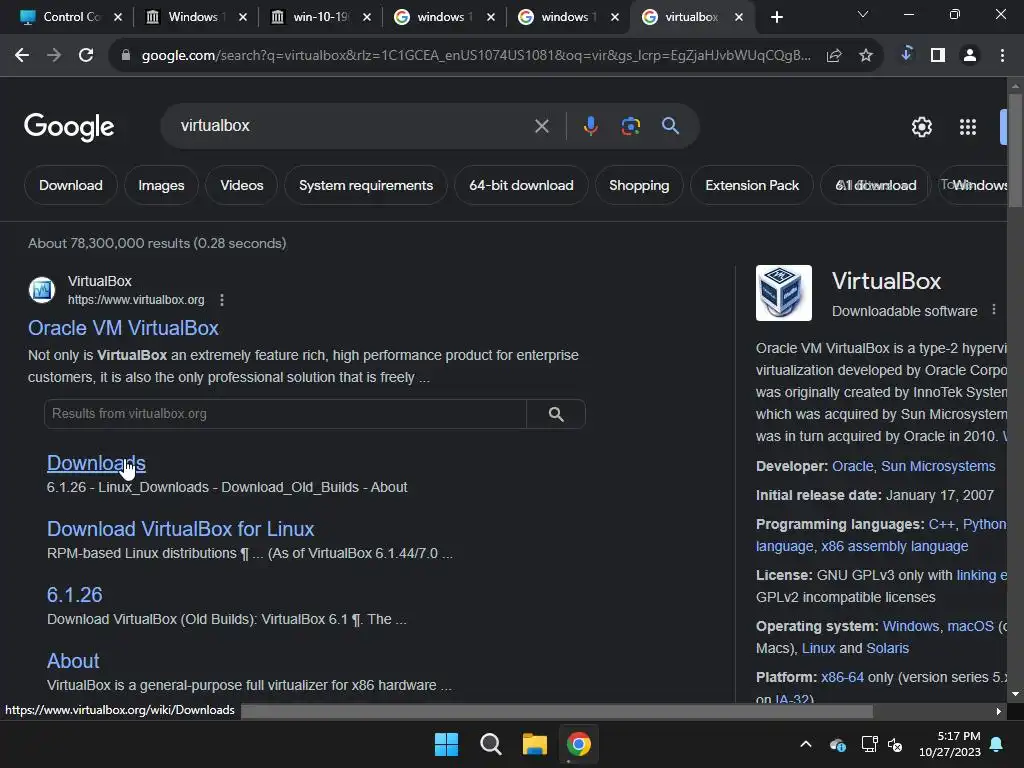Viewport: 1024px width, 768px height.
Task: Click the address bar URL
Action: [x=476, y=56]
